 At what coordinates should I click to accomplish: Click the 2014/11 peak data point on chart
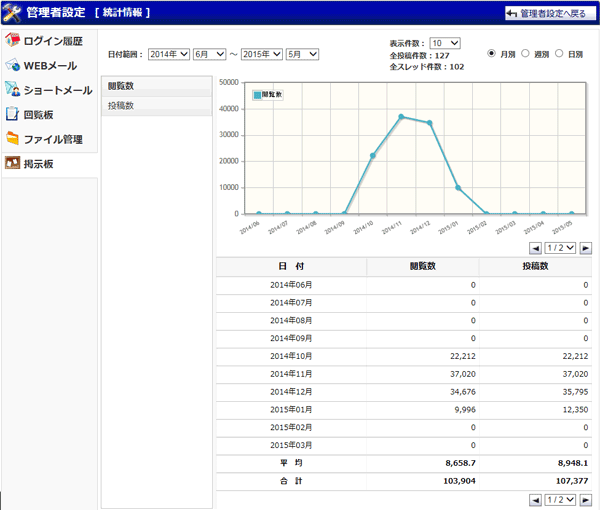[x=401, y=116]
